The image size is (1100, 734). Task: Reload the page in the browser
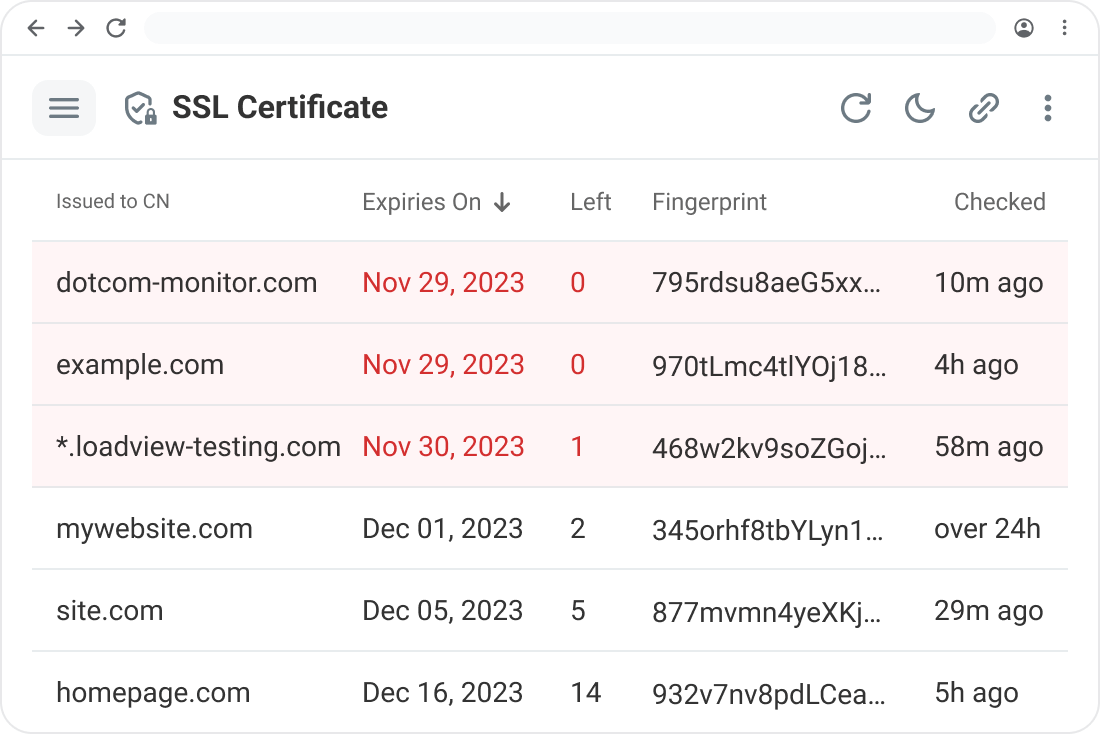pos(116,28)
